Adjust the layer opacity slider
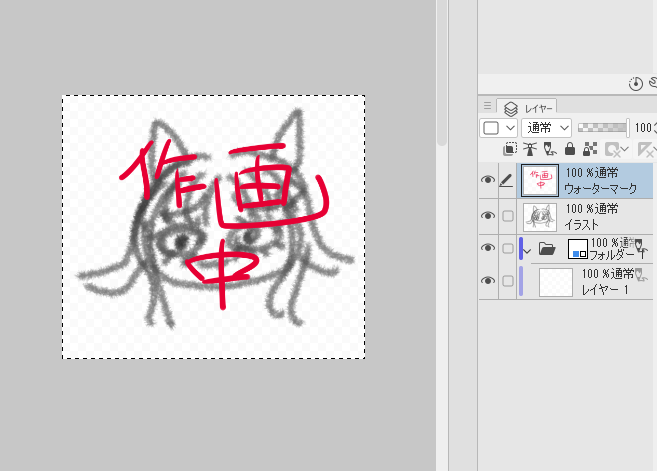 click(603, 127)
